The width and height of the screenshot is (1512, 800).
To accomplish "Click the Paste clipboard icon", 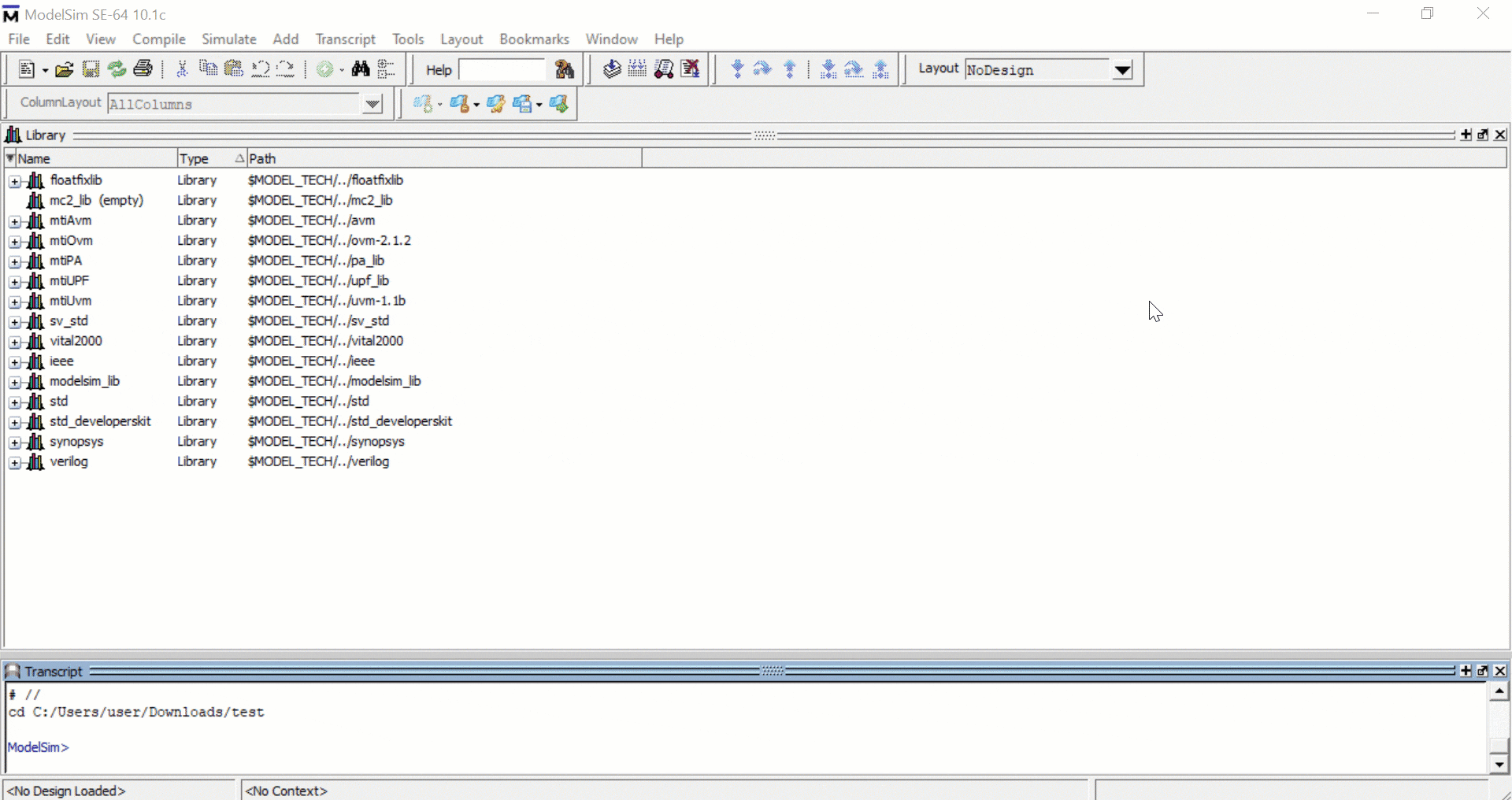I will tap(234, 69).
